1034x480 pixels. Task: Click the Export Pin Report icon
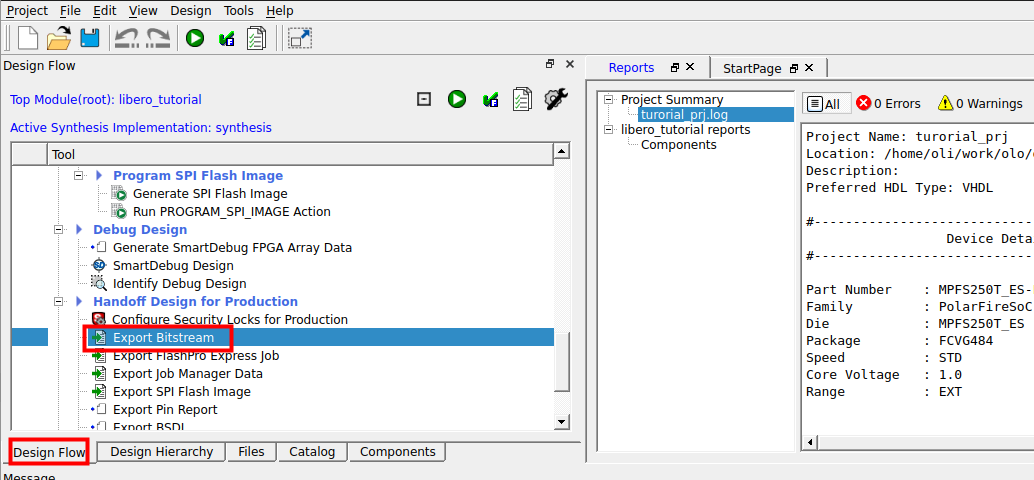101,409
